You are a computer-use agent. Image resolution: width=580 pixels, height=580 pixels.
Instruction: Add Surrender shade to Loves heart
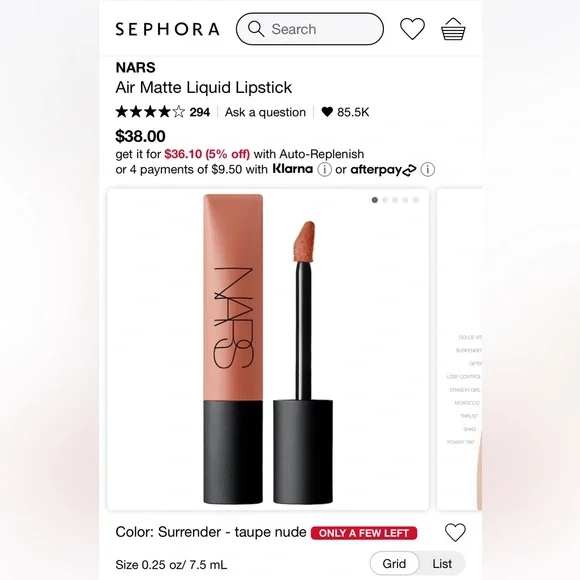pyautogui.click(x=455, y=533)
